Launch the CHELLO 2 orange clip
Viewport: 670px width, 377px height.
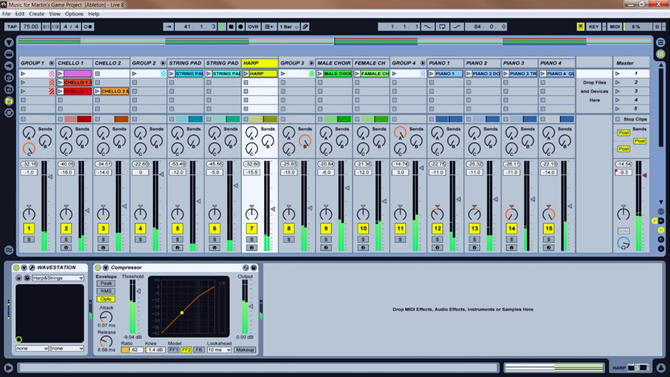coord(97,91)
